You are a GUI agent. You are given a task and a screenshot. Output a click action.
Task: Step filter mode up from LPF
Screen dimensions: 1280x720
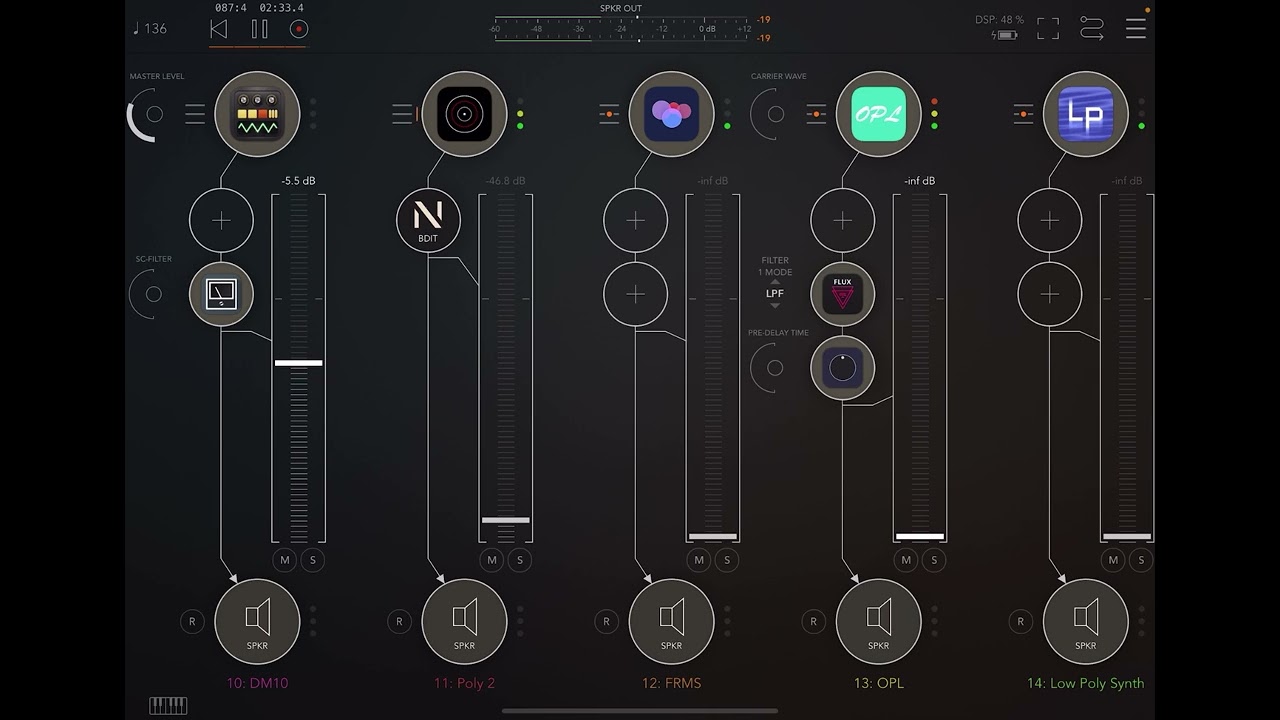(775, 282)
